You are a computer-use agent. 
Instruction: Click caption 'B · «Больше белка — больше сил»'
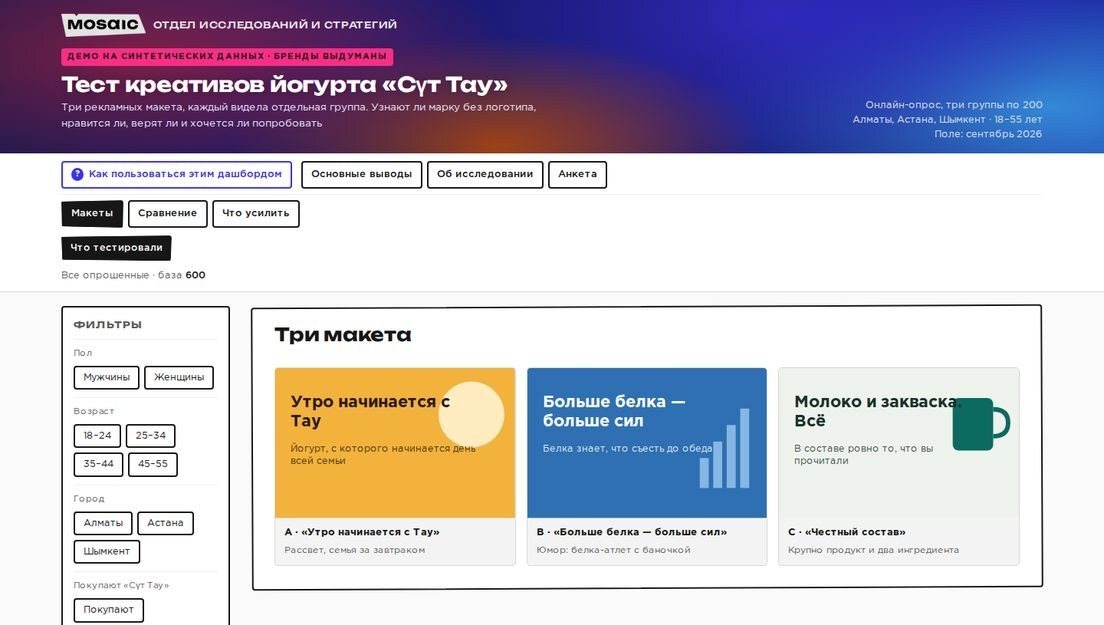[x=632, y=532]
